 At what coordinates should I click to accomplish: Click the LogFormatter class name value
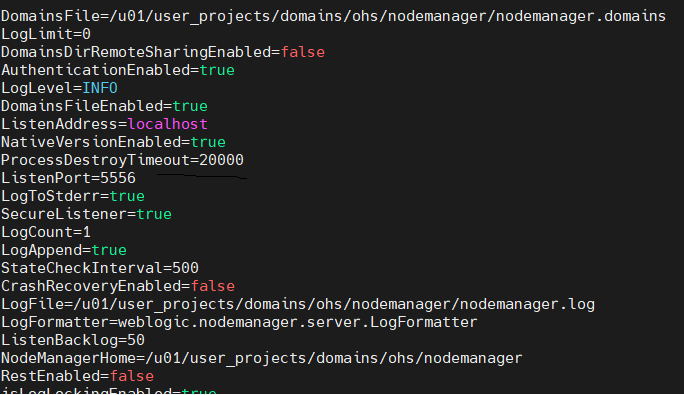[x=298, y=322]
